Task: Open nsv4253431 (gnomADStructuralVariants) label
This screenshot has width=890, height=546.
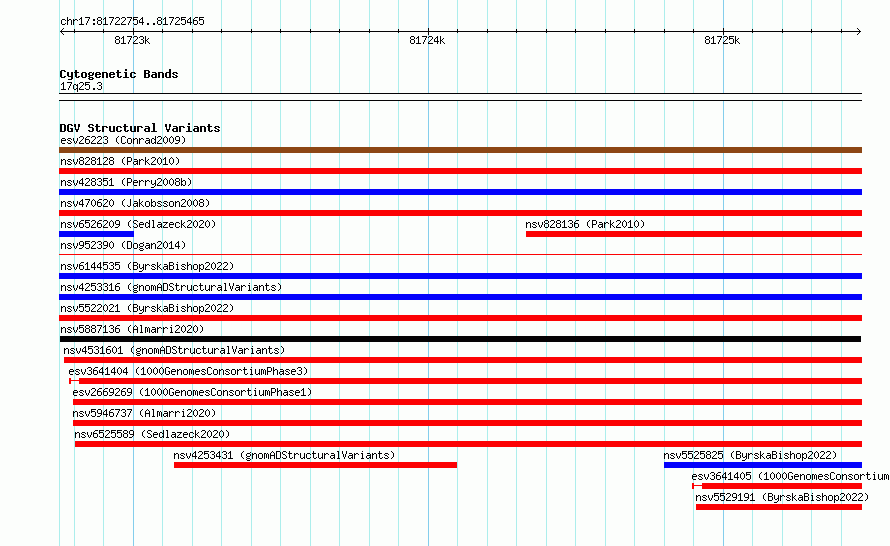Action: click(284, 455)
